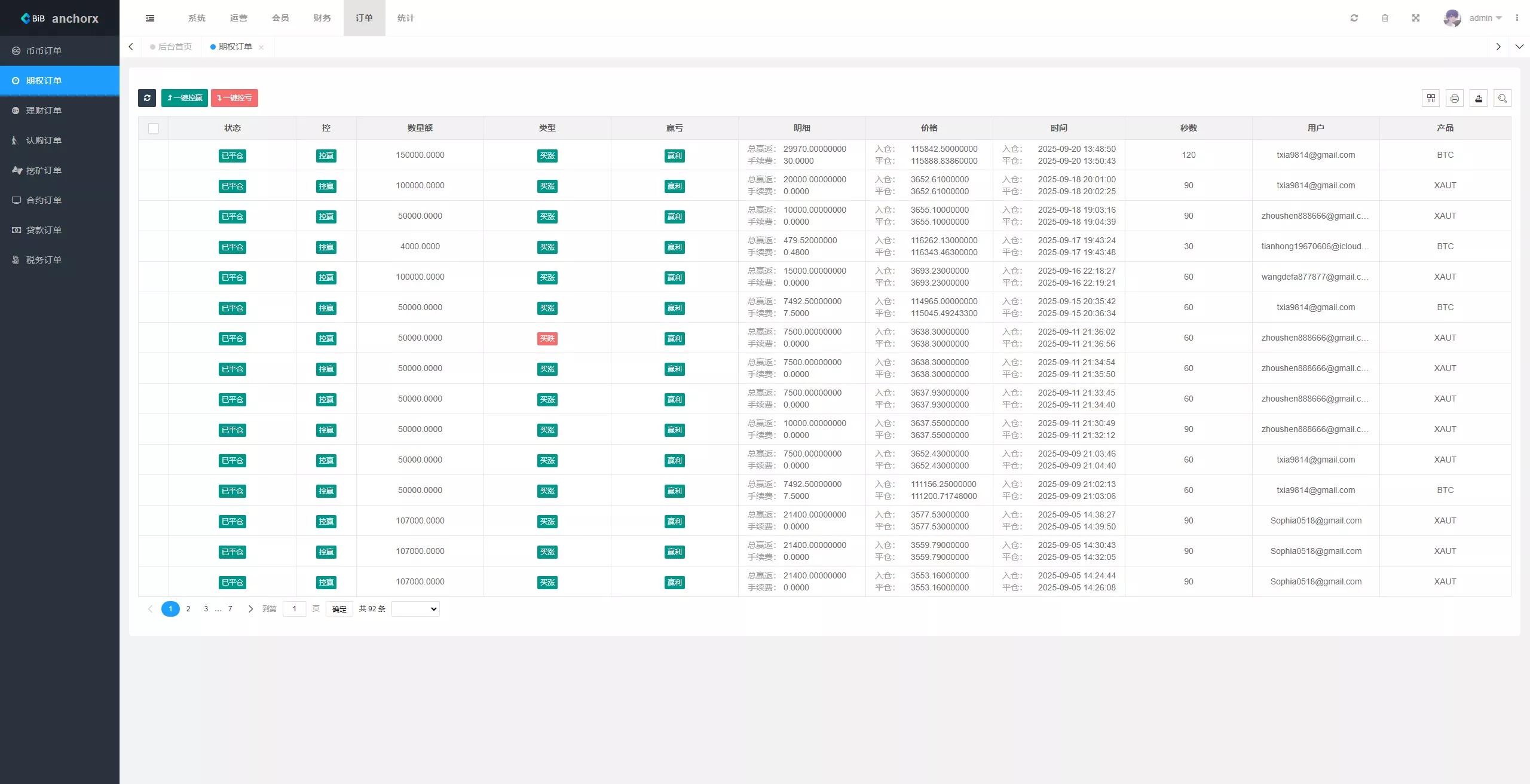The width and height of the screenshot is (1530, 784).
Task: Go to pagination page 2
Action: click(188, 609)
